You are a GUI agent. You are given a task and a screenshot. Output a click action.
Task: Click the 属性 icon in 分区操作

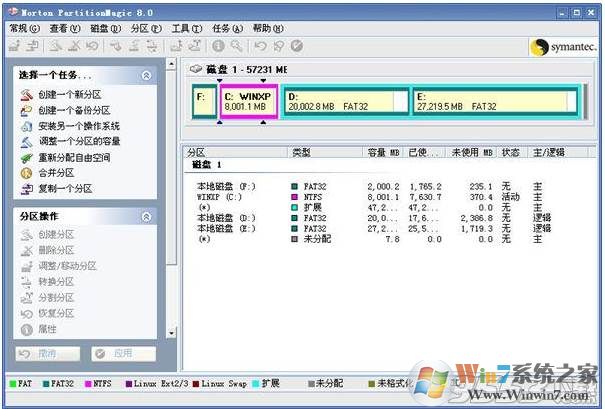[x=25, y=329]
